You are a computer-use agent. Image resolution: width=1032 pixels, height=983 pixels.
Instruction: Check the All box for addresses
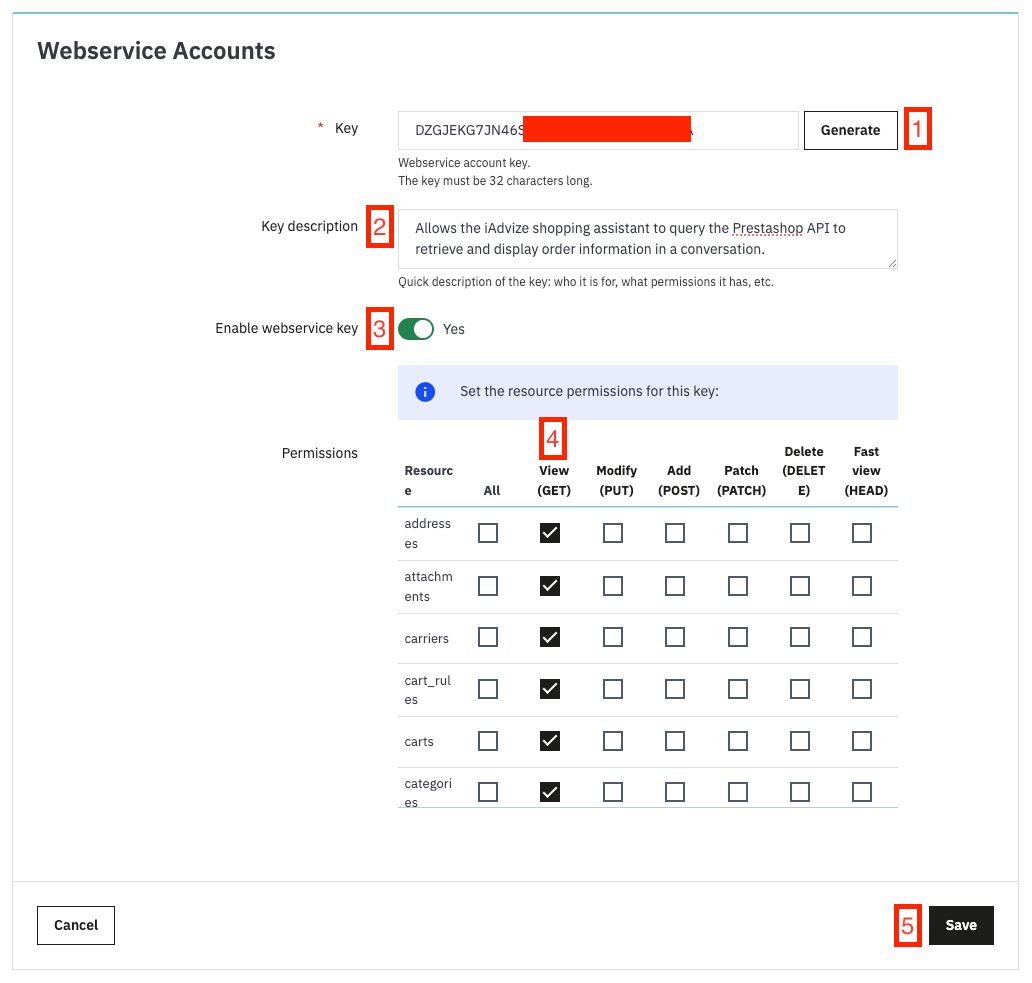pyautogui.click(x=488, y=533)
